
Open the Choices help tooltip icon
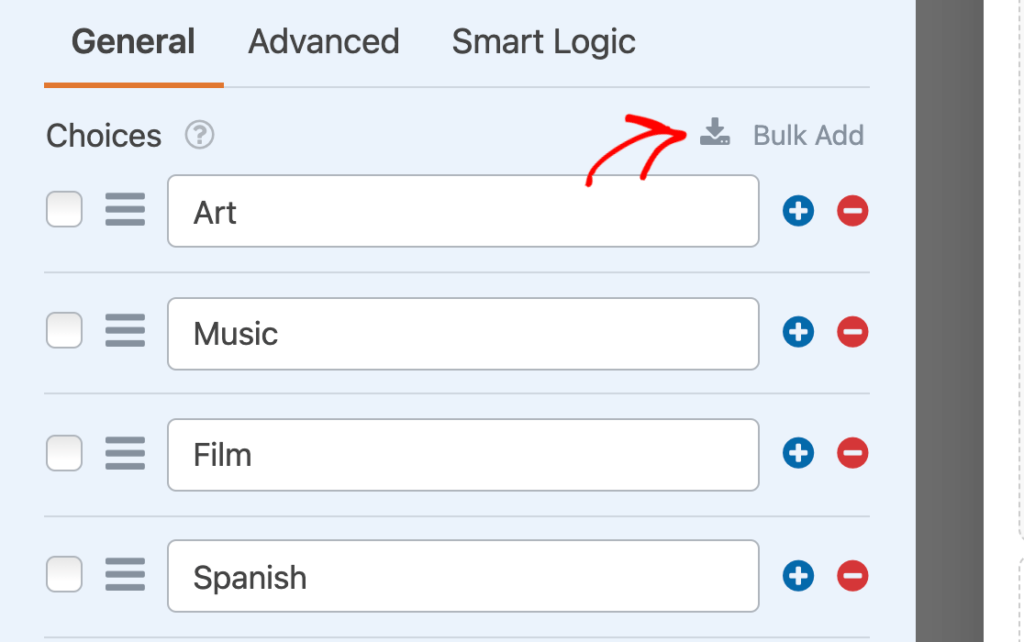coord(199,135)
